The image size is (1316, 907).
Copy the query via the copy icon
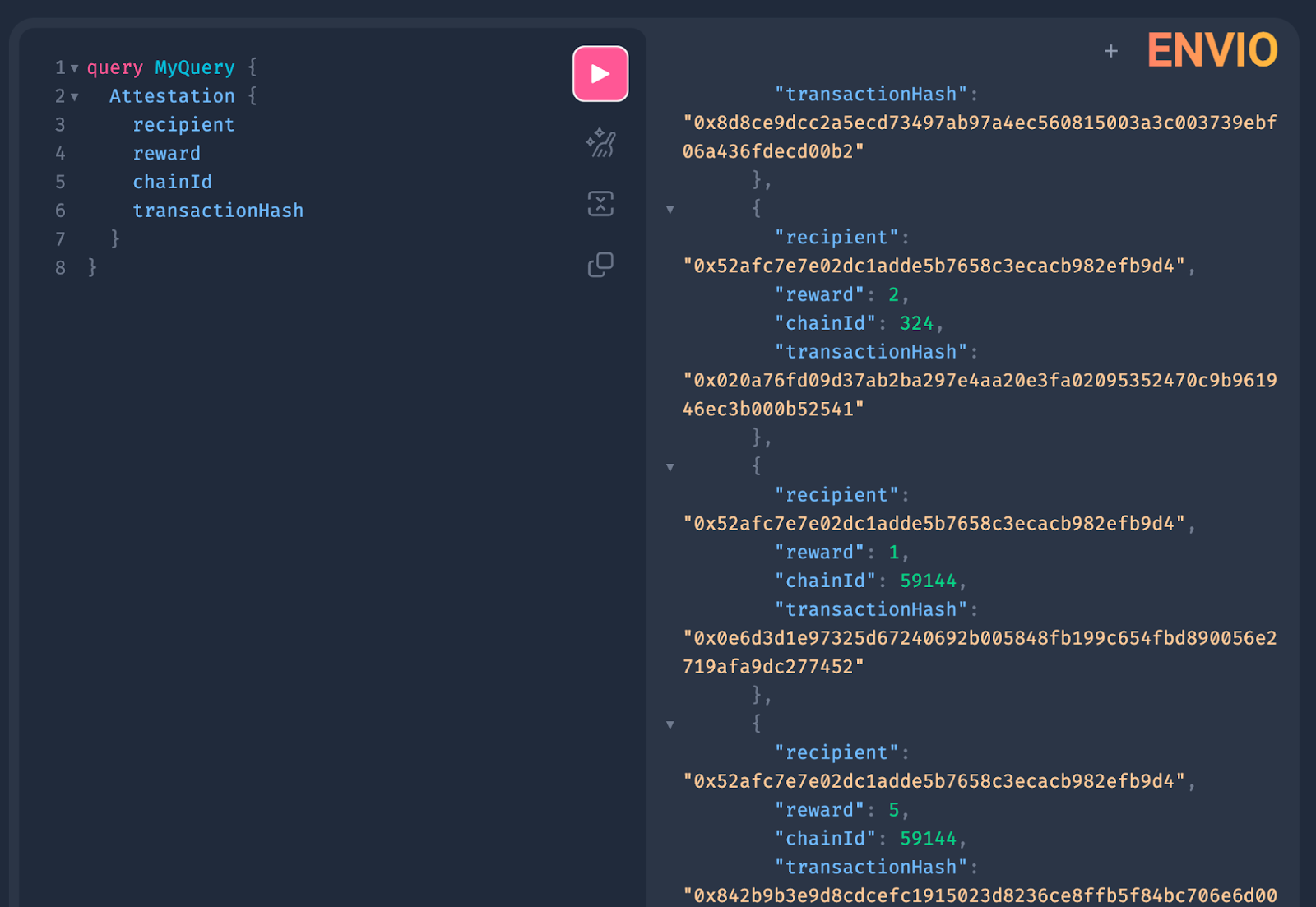tap(600, 265)
